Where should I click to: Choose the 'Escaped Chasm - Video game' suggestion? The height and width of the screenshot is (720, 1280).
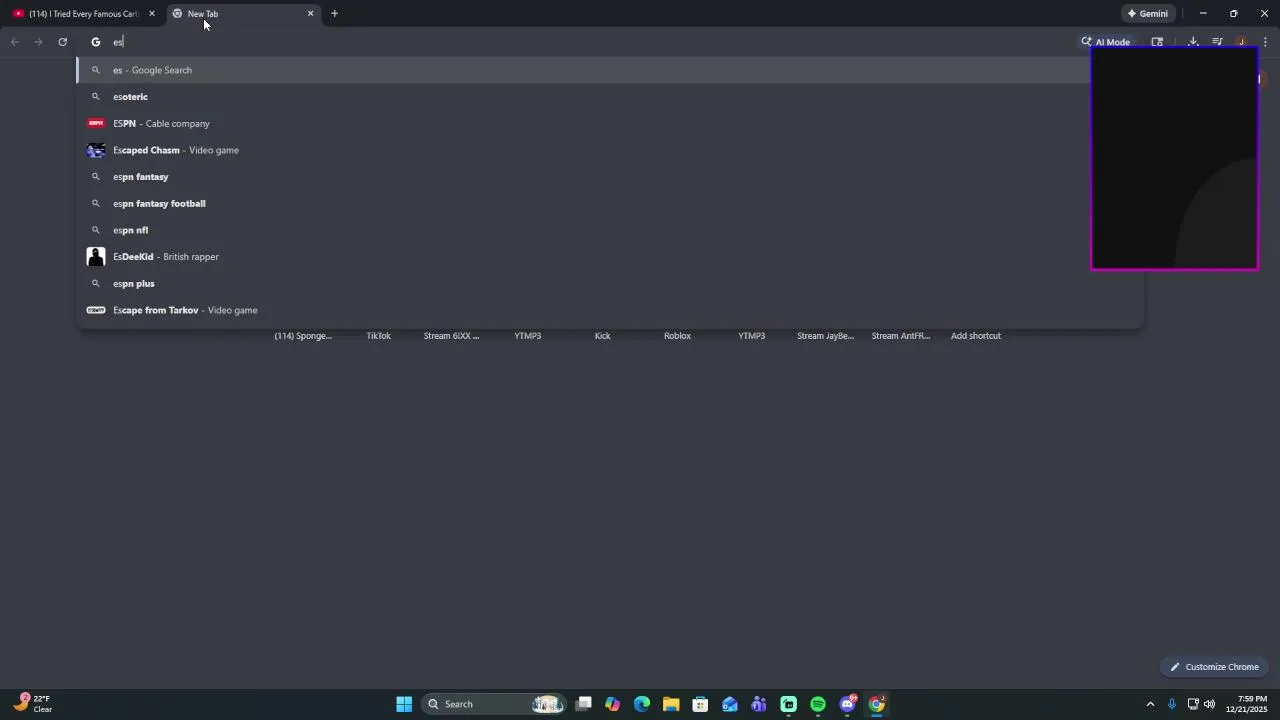[610, 150]
